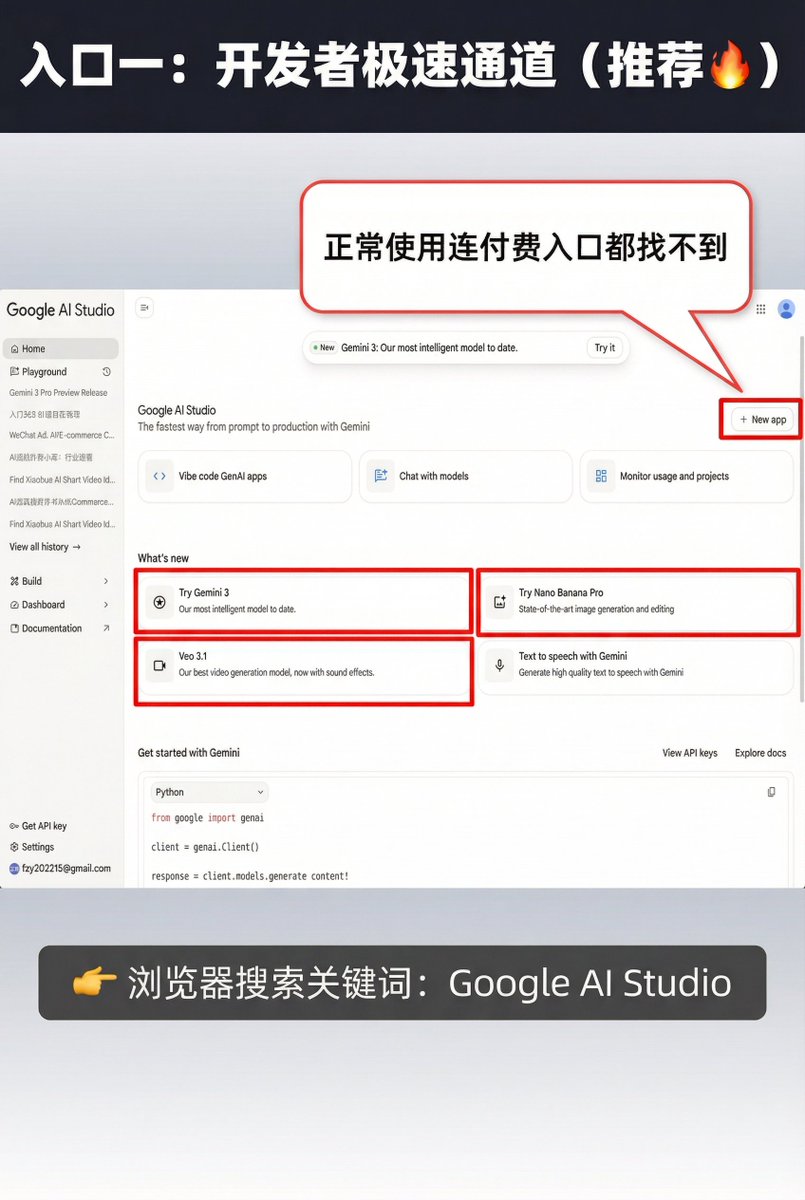805x1200 pixels.
Task: Click the Playground icon in the sidebar
Action: coord(14,372)
